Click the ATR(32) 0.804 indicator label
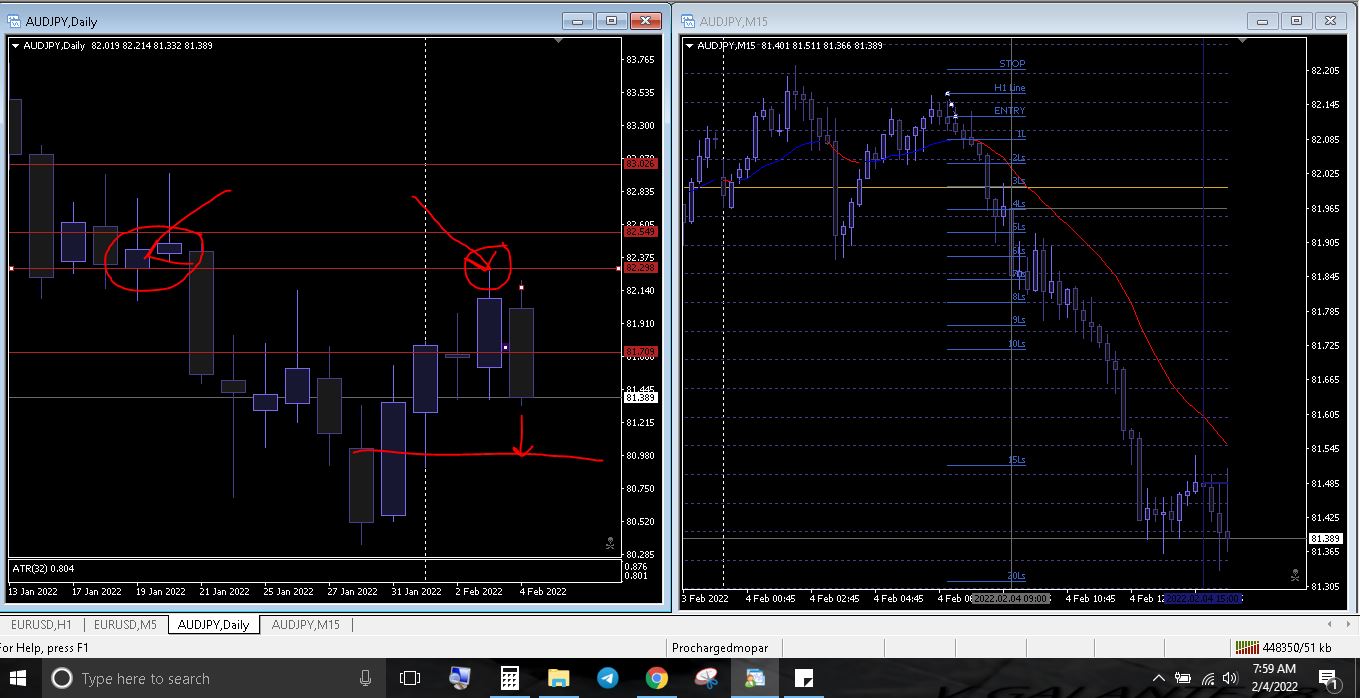The image size is (1360, 698). coord(41,568)
